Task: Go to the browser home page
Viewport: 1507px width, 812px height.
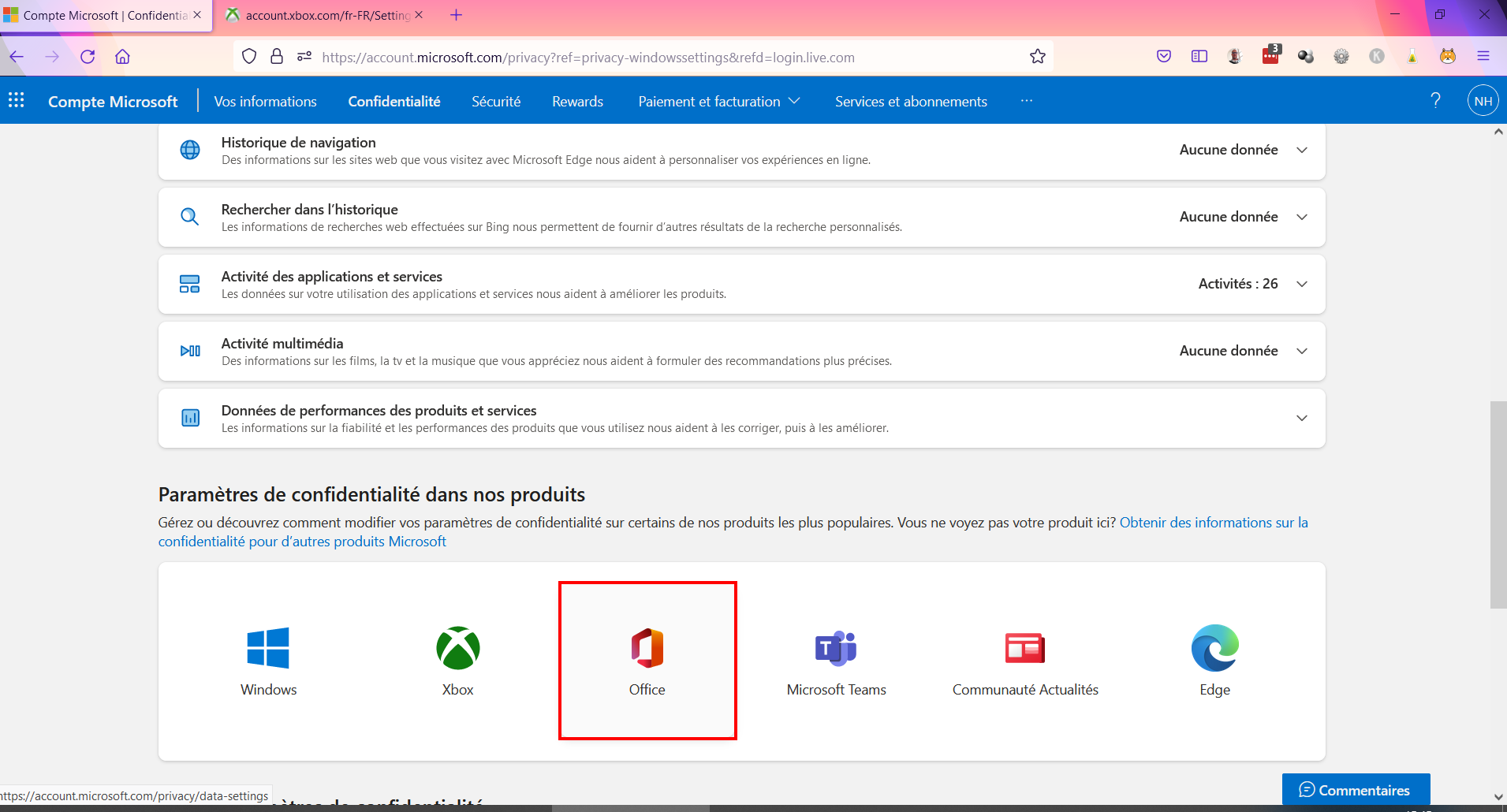Action: coord(122,57)
